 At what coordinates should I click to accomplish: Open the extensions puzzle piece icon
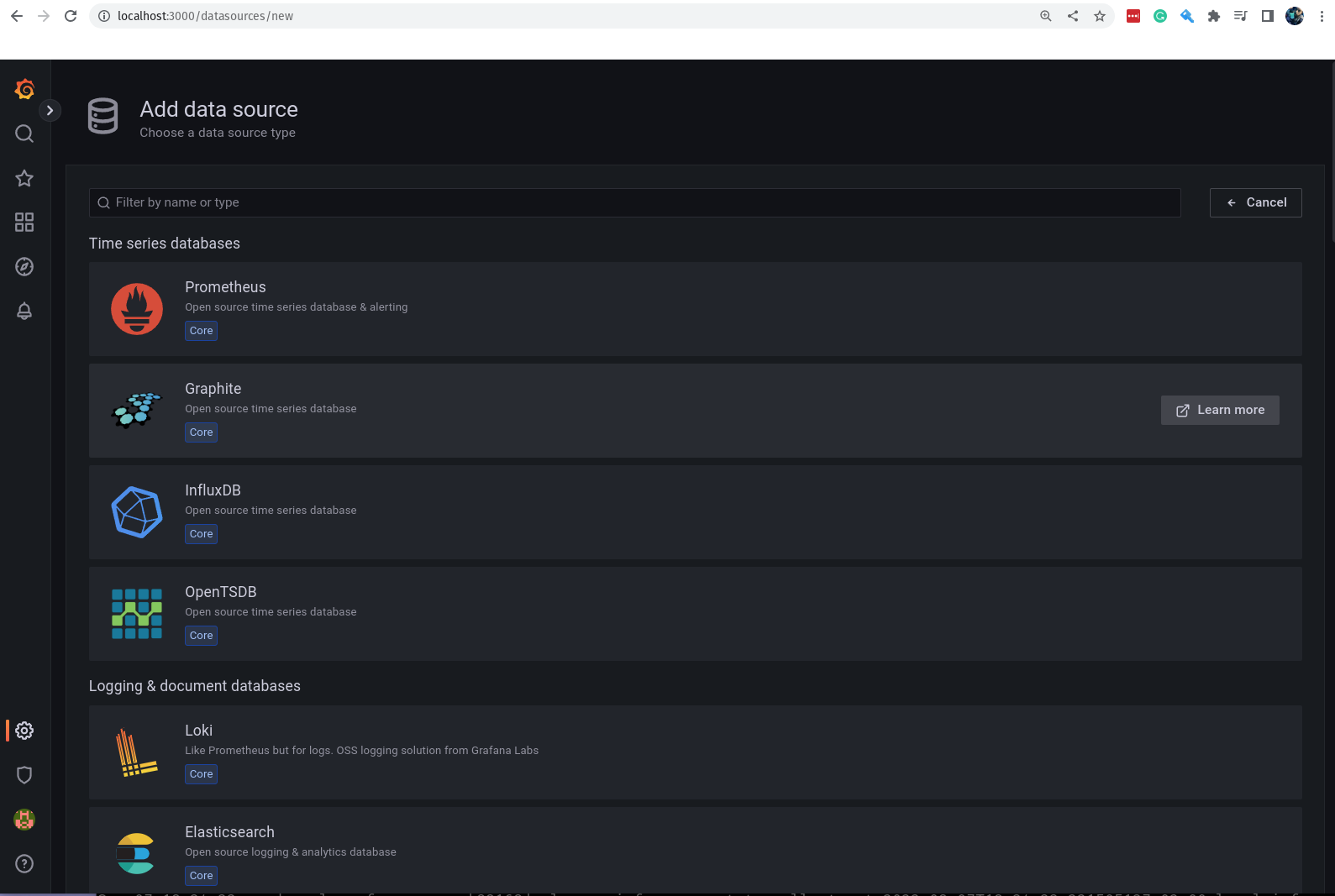click(1214, 16)
